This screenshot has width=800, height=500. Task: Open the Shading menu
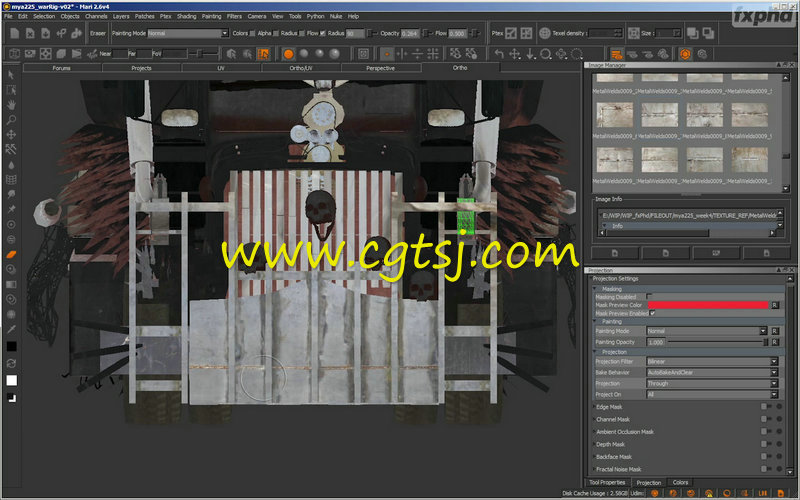pyautogui.click(x=187, y=16)
